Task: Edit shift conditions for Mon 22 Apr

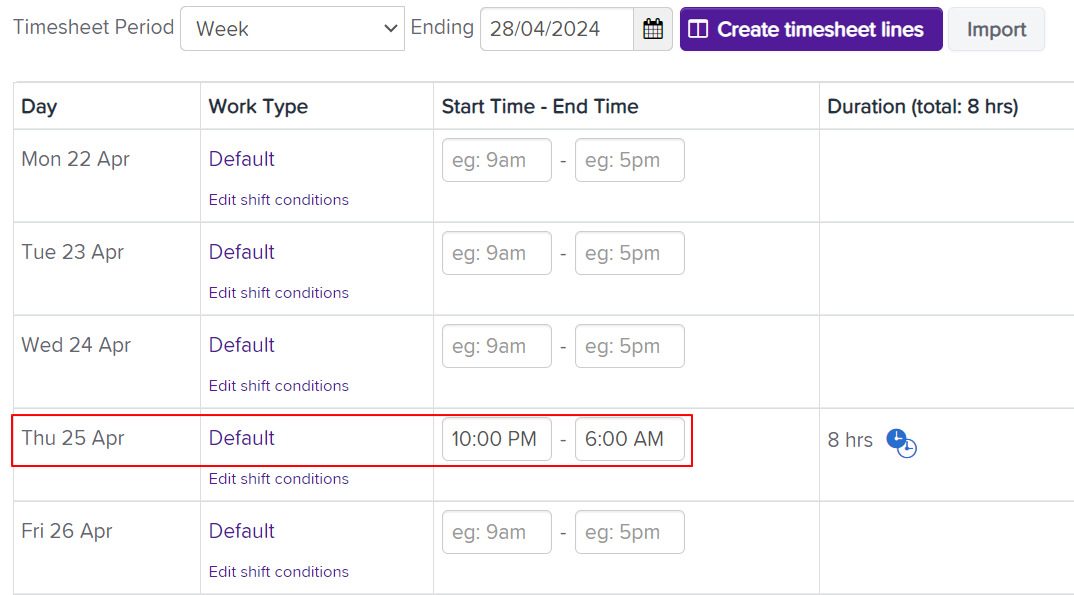Action: click(x=278, y=200)
